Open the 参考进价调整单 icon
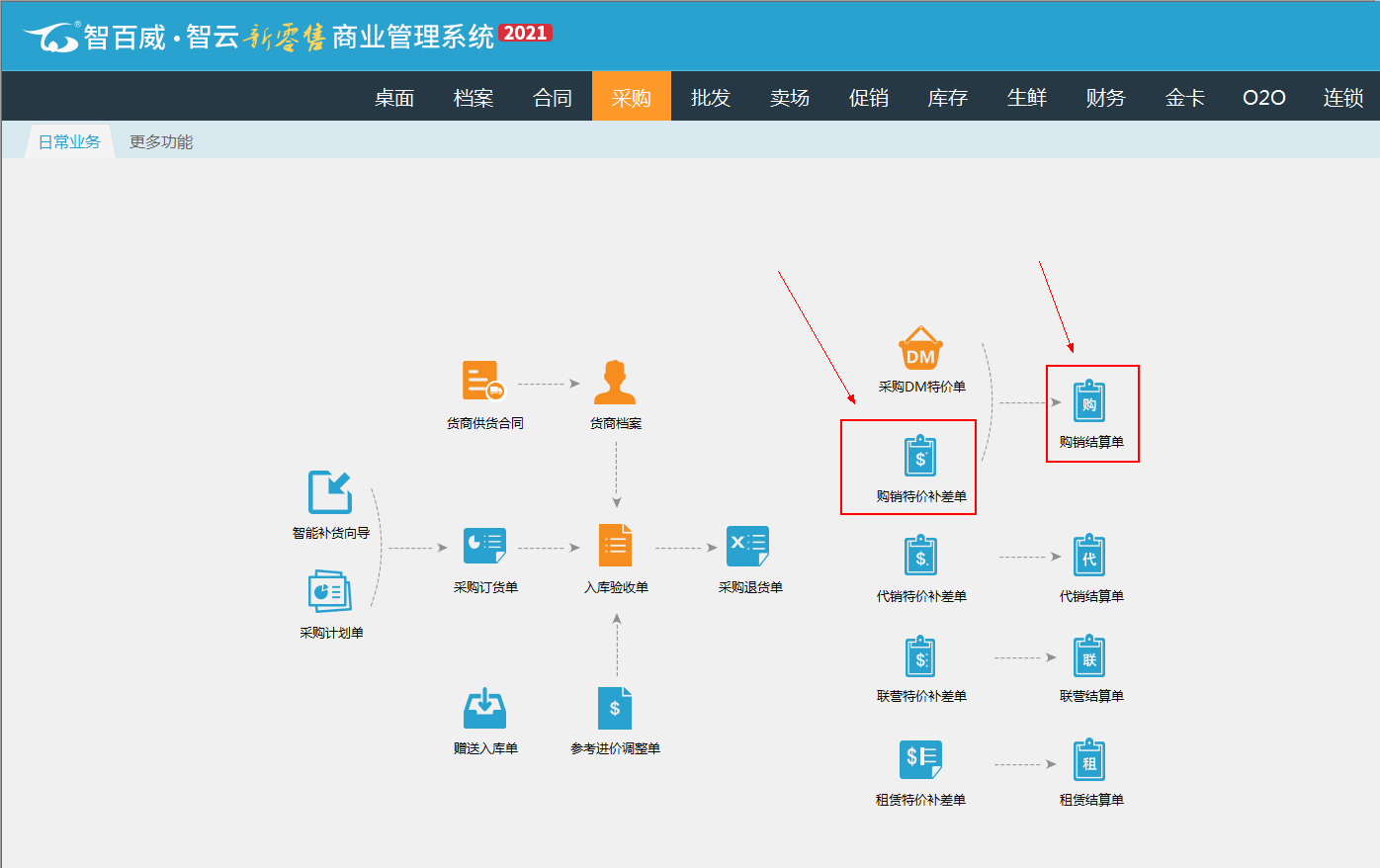This screenshot has height=868, width=1380. click(615, 708)
